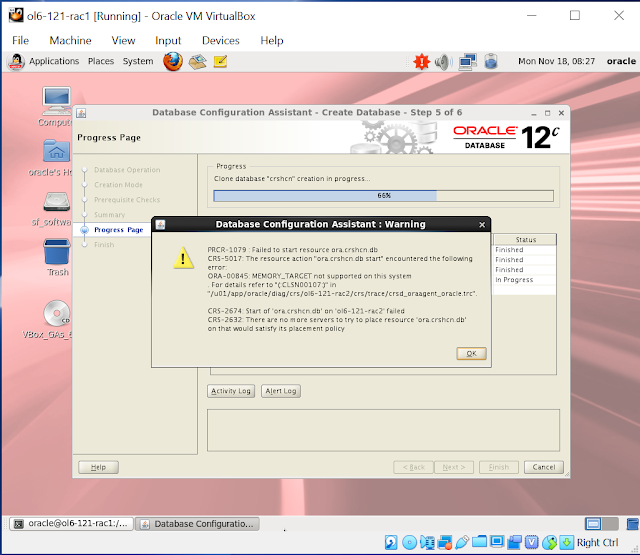Click OK in the Warning dialog
This screenshot has height=555, width=640.
471,353
